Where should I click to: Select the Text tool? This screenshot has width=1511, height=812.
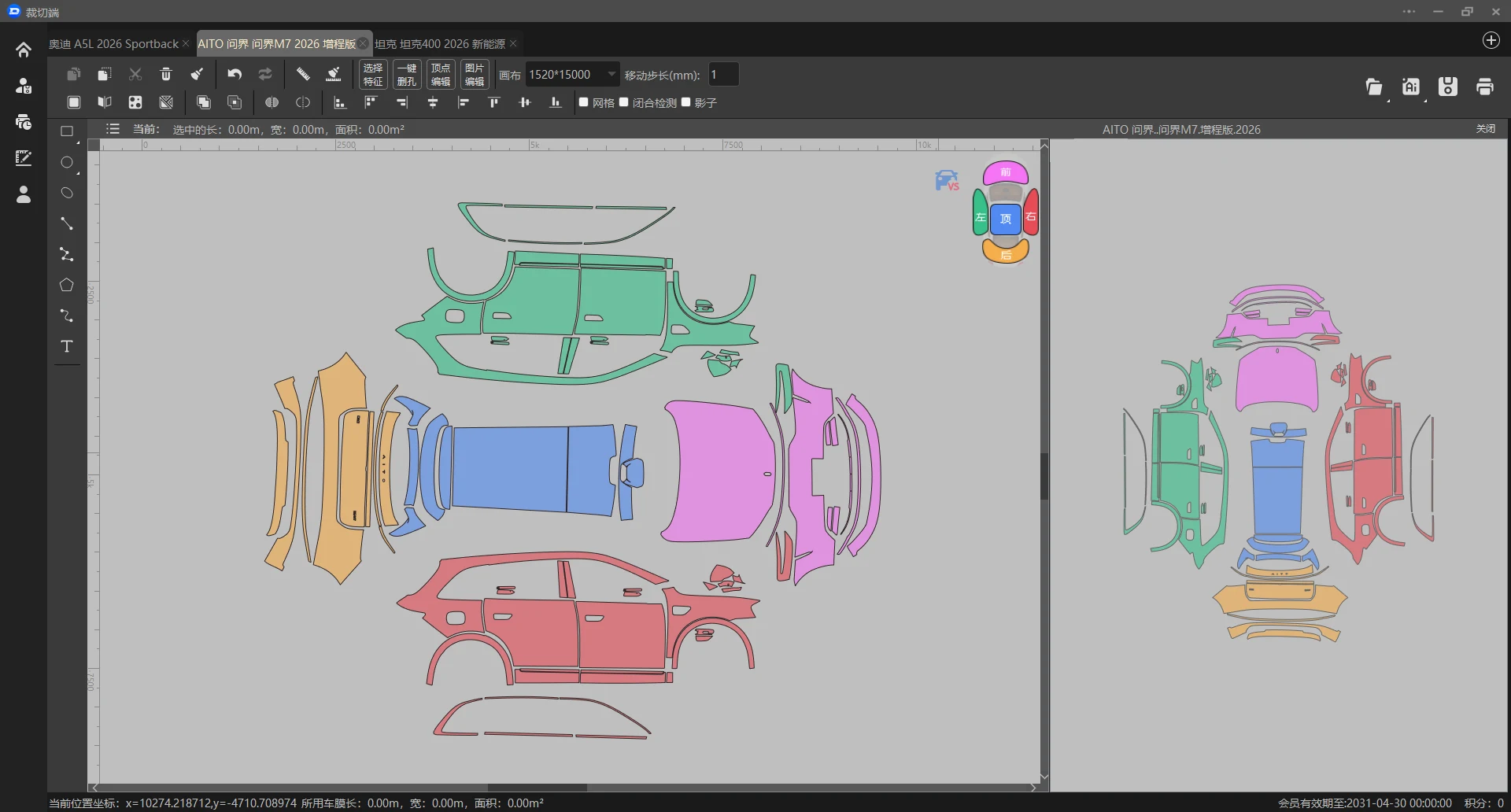[x=67, y=346]
